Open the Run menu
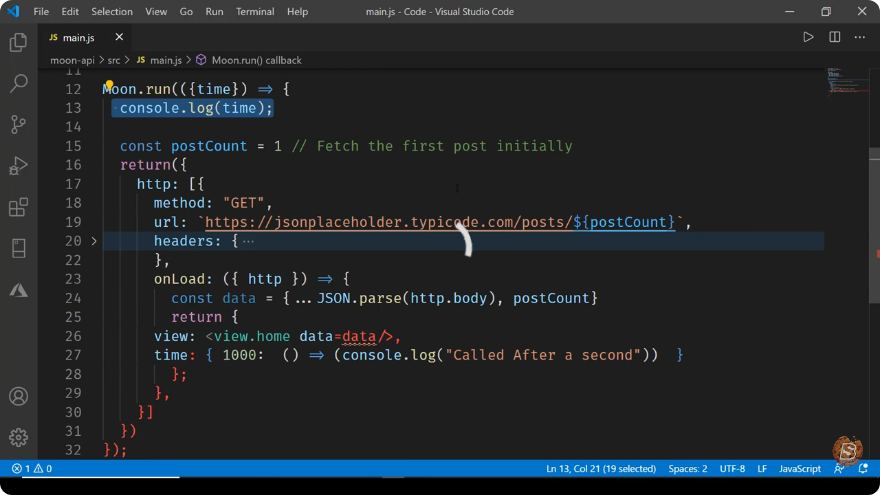Viewport: 880px width, 495px height. pyautogui.click(x=214, y=11)
